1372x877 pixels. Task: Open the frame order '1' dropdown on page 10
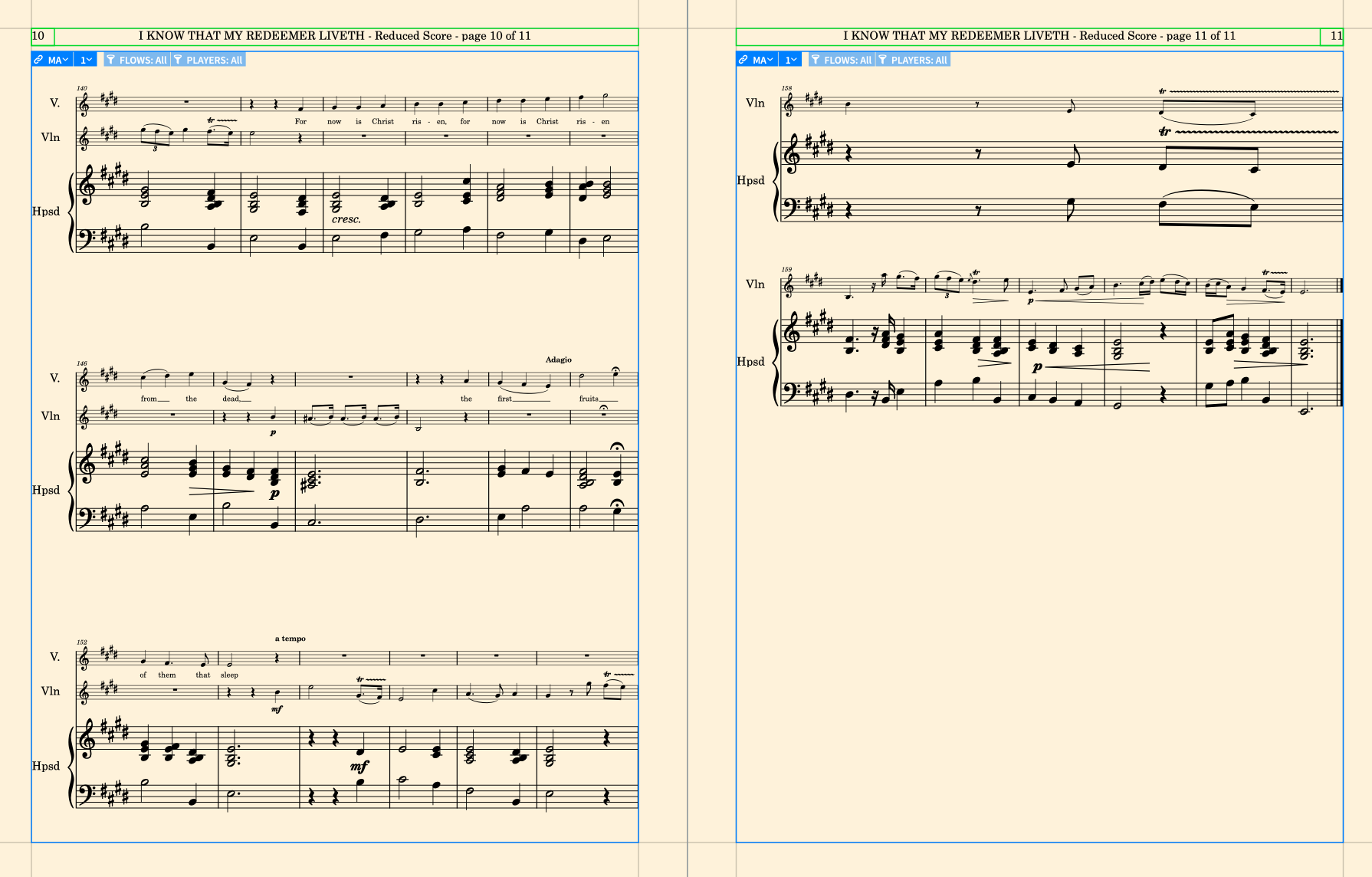86,60
